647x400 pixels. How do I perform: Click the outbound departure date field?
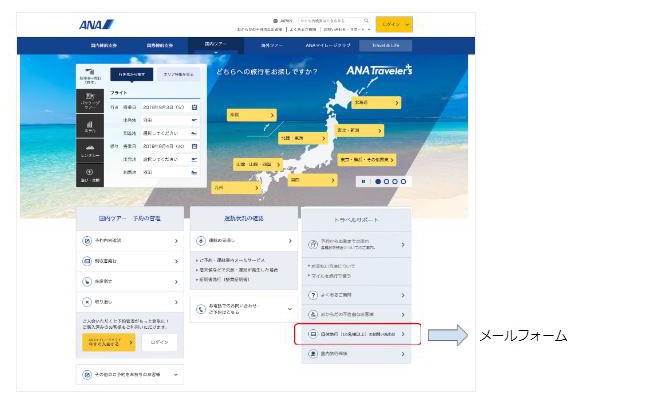(x=170, y=107)
